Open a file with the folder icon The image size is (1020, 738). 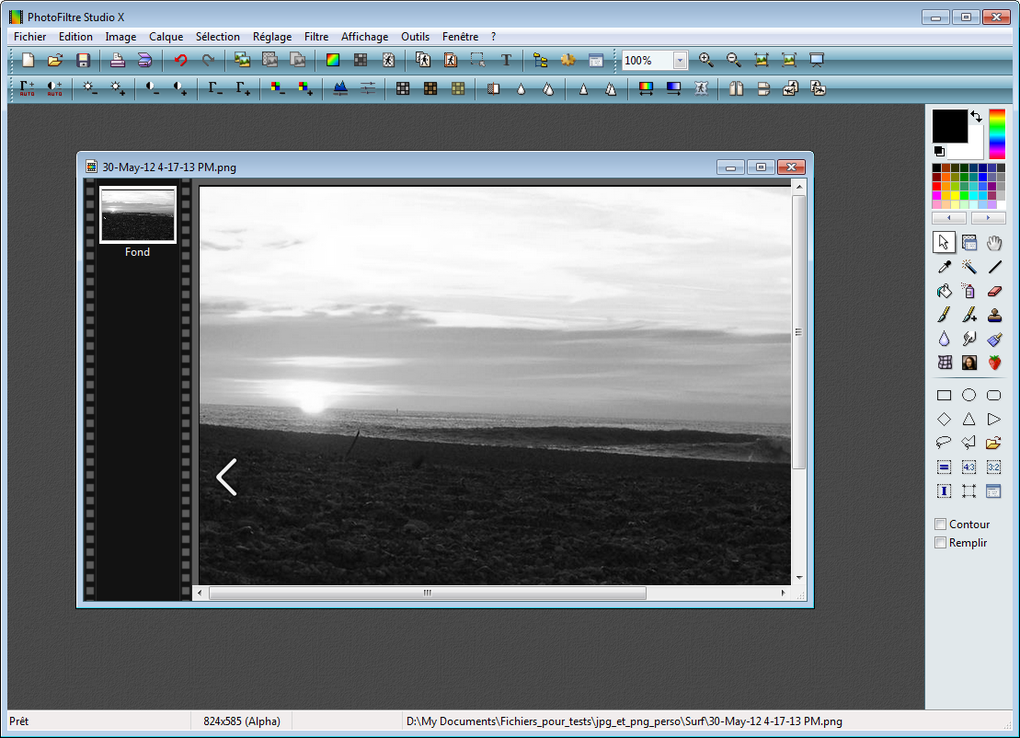55,61
